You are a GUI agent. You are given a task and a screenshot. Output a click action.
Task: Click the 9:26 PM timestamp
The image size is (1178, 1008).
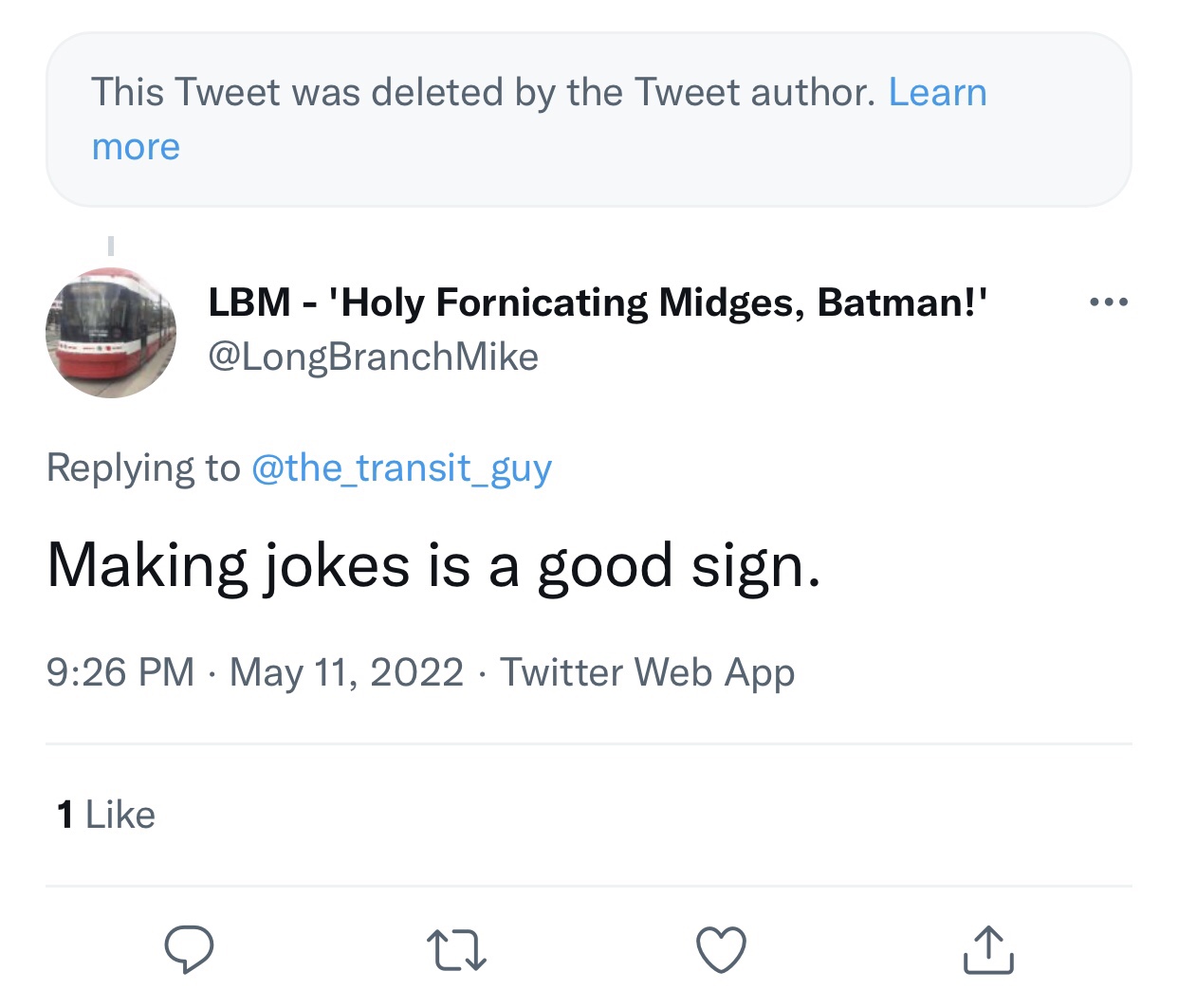120,672
